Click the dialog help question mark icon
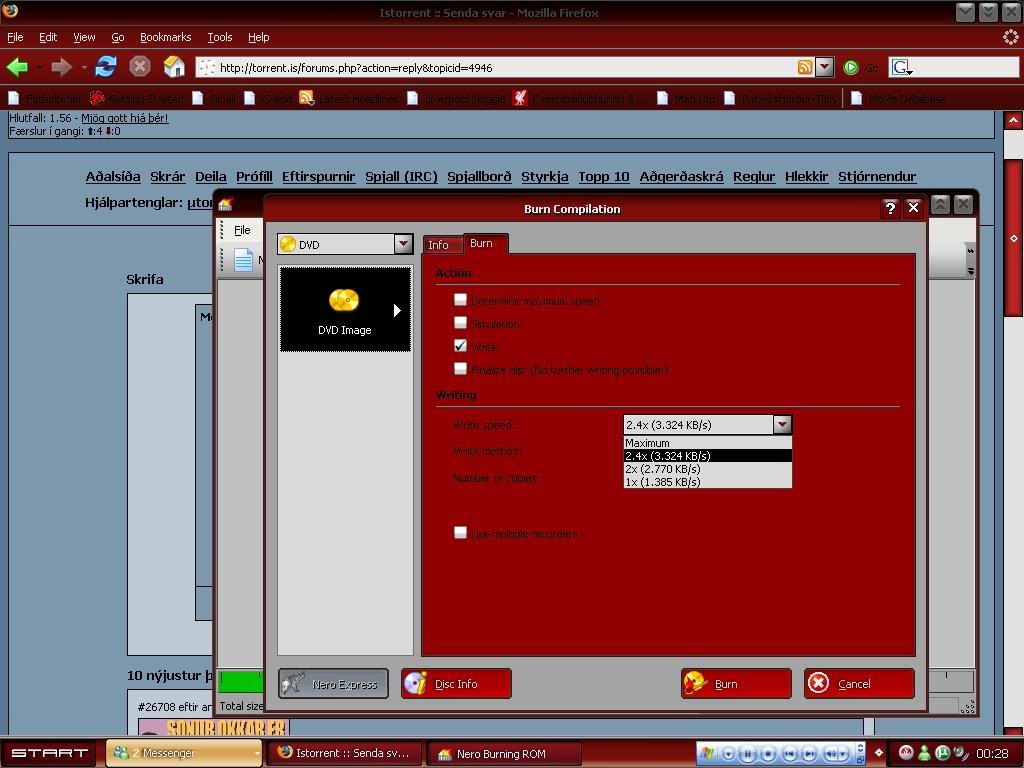Screen dimensions: 1024x768 889,208
